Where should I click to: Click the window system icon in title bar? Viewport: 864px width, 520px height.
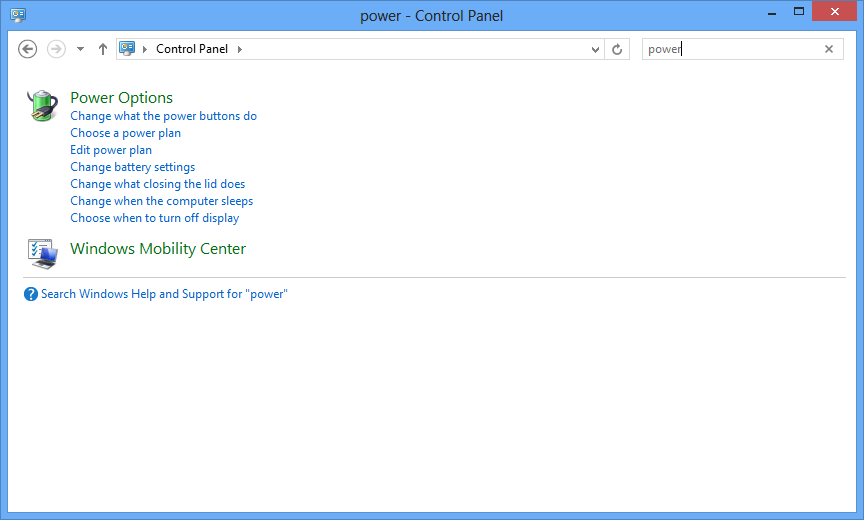[x=18, y=15]
